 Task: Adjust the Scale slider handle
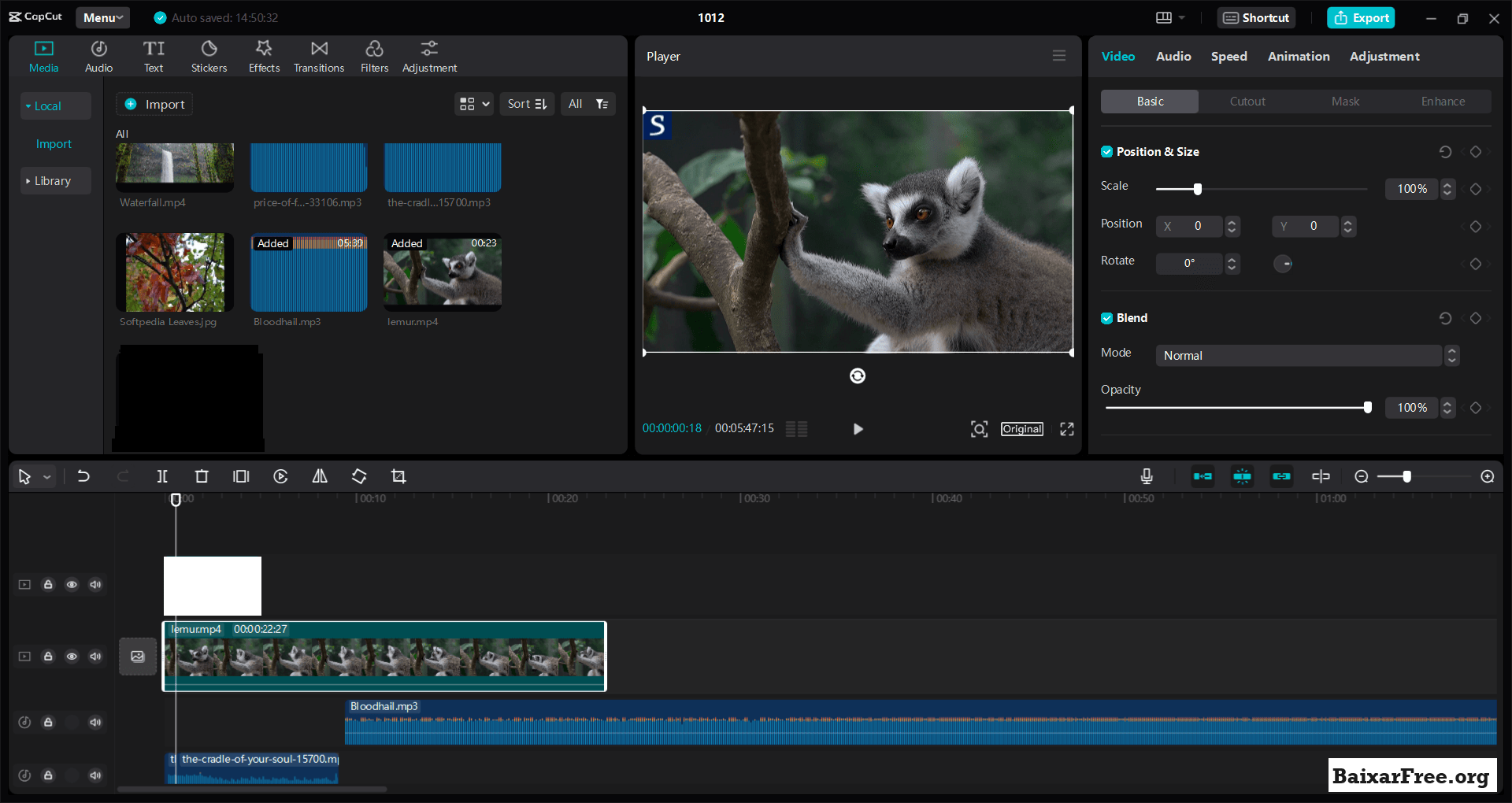1198,189
